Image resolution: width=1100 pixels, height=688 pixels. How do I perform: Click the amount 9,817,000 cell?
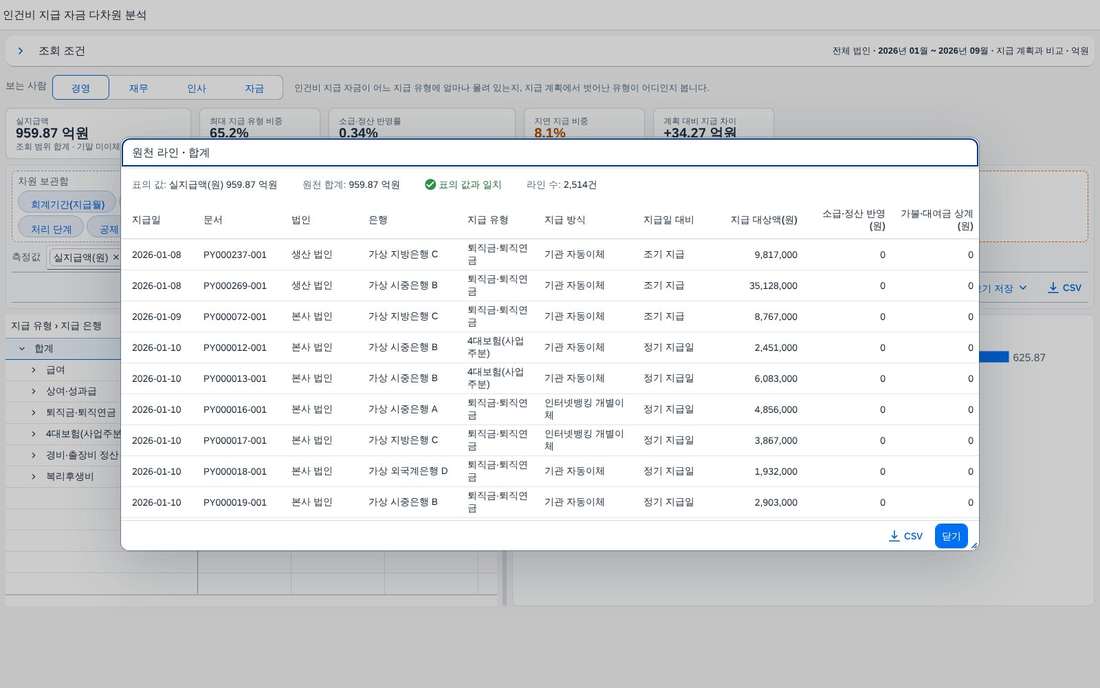click(776, 255)
